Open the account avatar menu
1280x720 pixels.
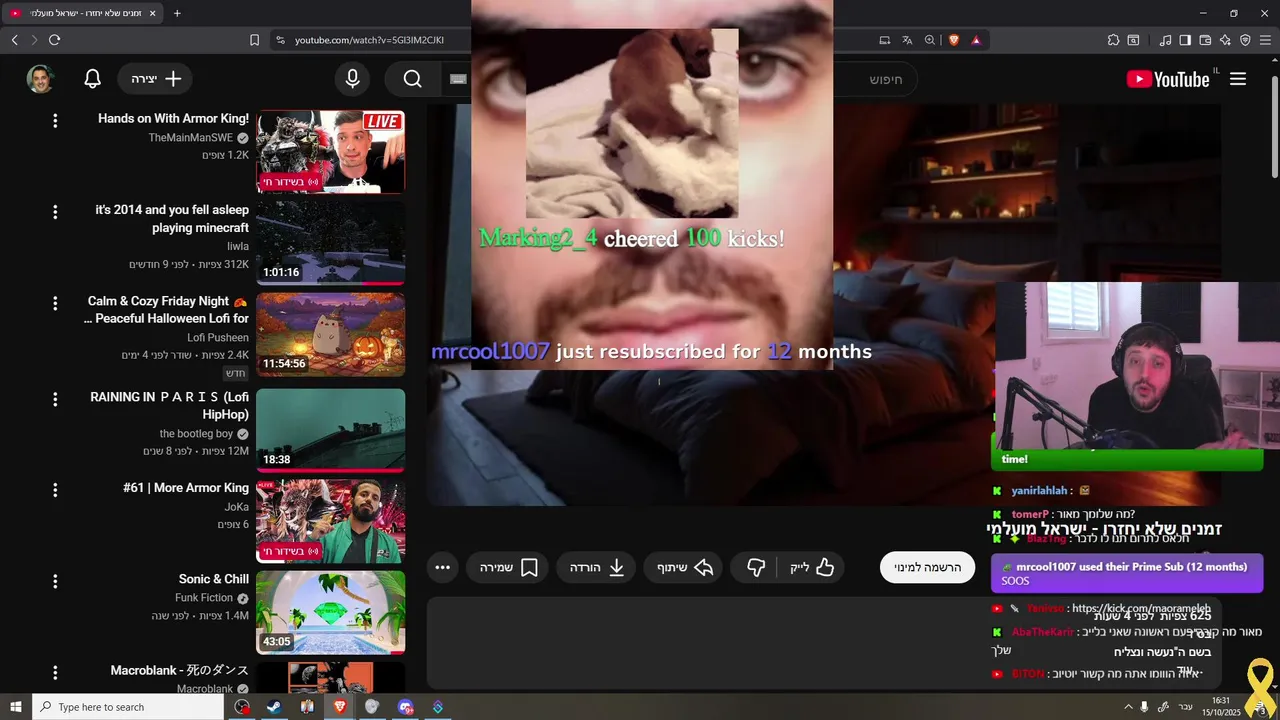click(x=40, y=79)
